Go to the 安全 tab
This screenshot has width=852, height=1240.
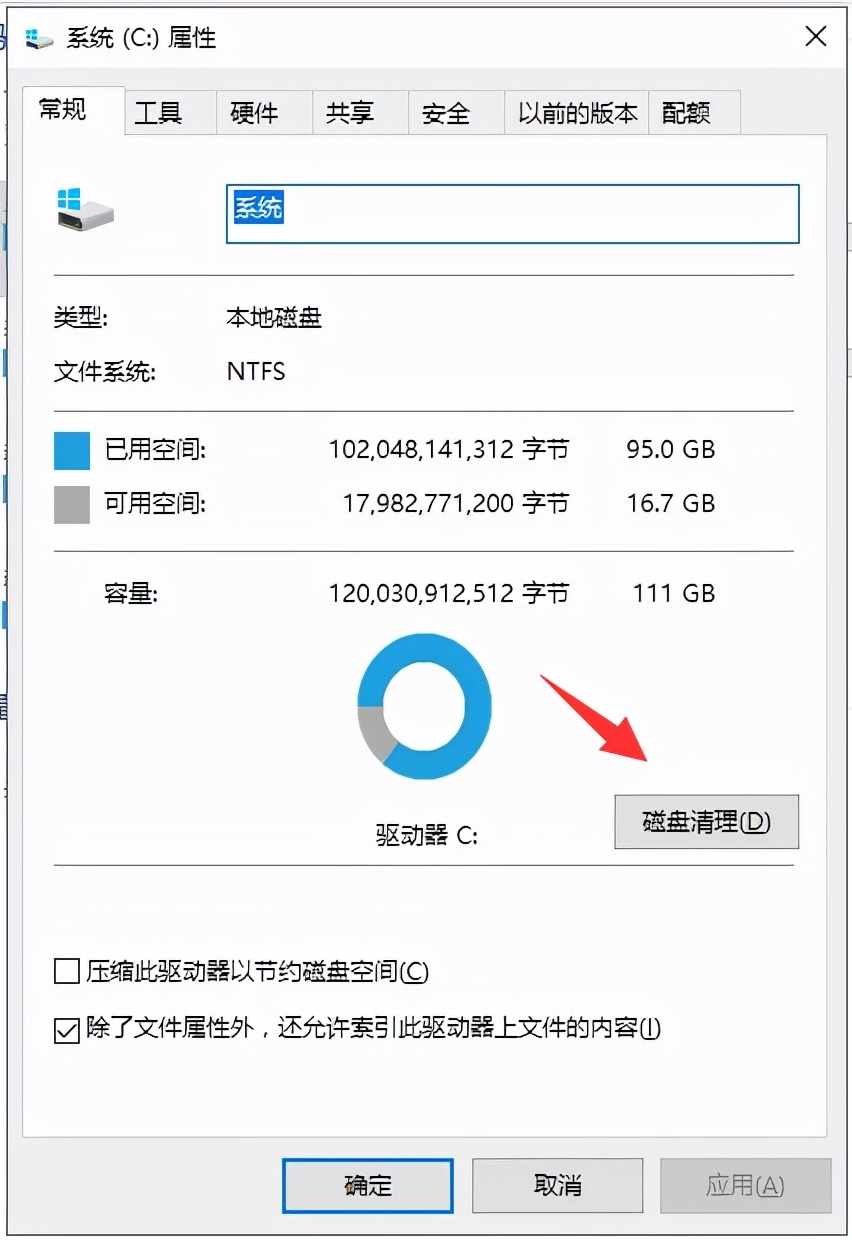tap(446, 114)
